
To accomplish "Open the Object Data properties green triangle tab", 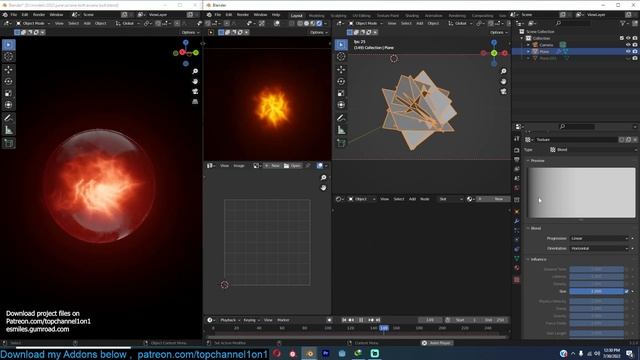I will coord(517,258).
